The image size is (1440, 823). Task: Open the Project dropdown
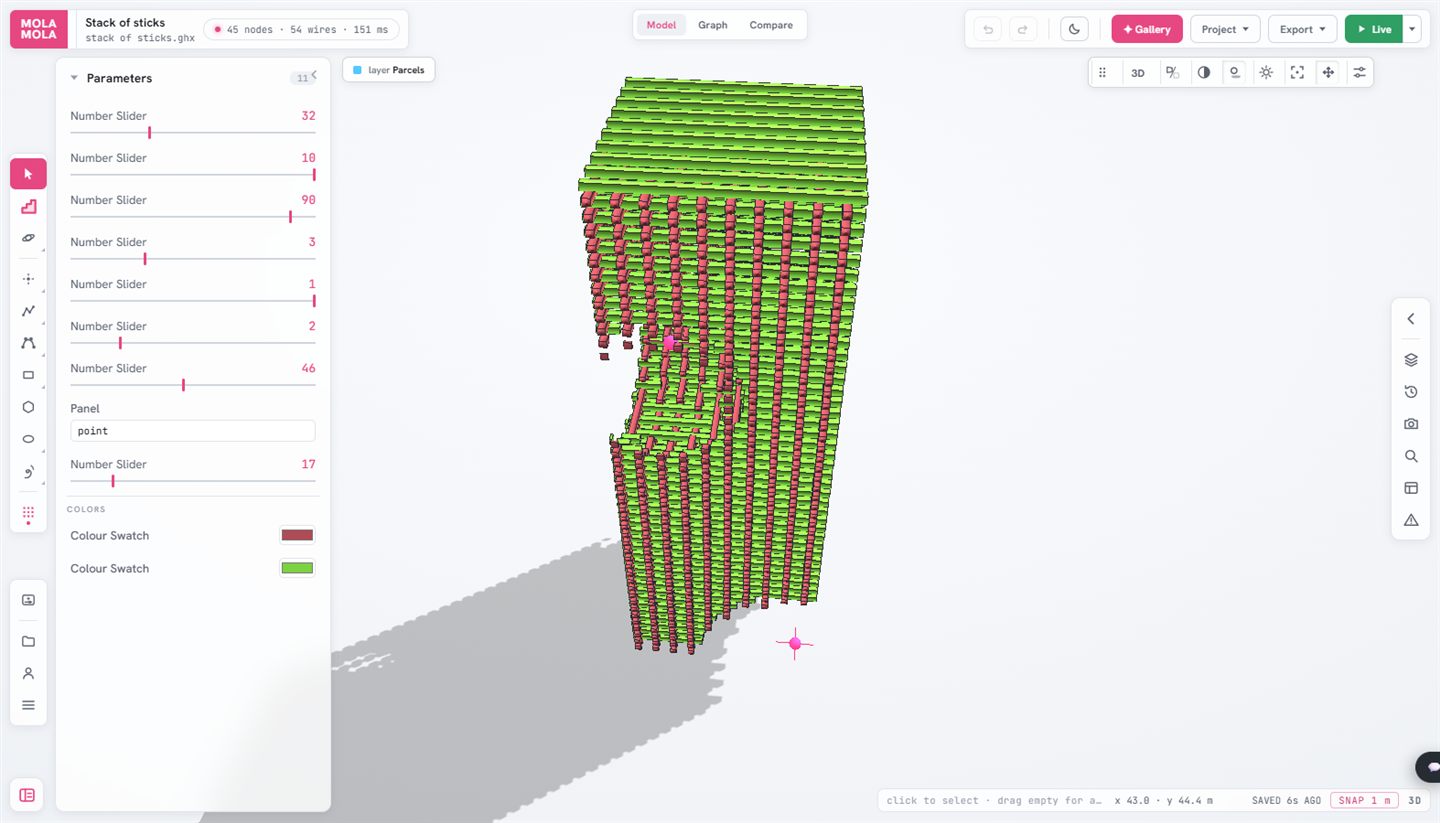click(x=1225, y=29)
